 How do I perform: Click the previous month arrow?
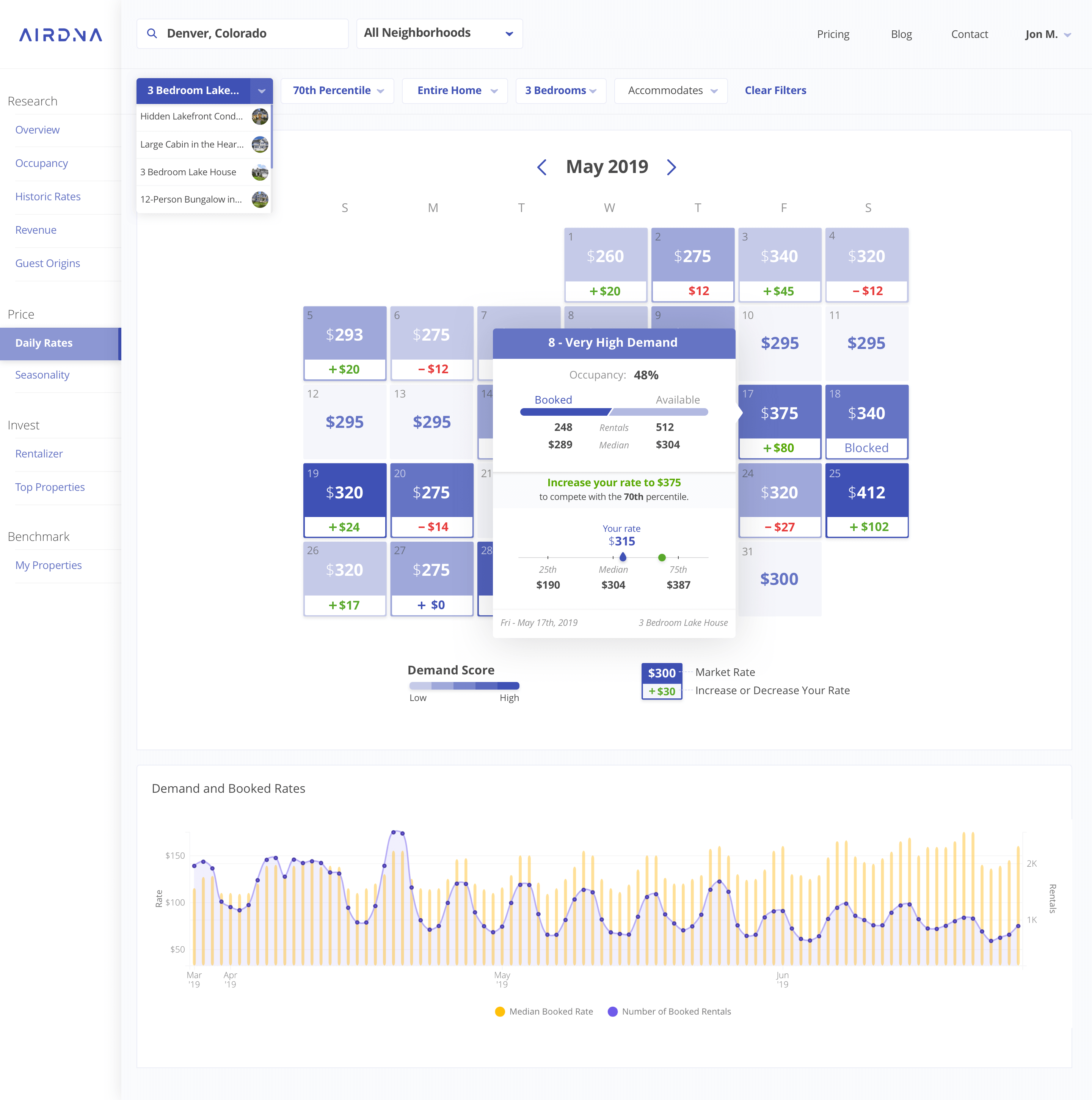(542, 167)
